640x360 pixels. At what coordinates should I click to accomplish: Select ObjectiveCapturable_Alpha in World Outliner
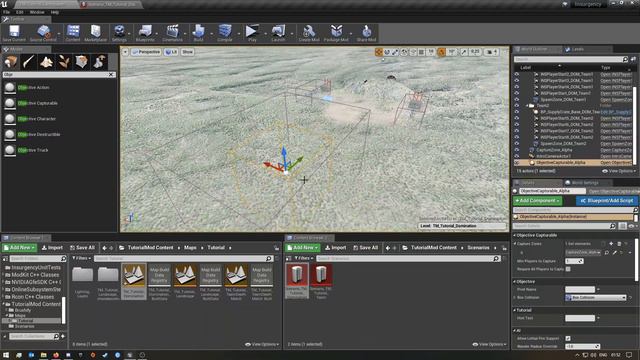[x=573, y=162]
